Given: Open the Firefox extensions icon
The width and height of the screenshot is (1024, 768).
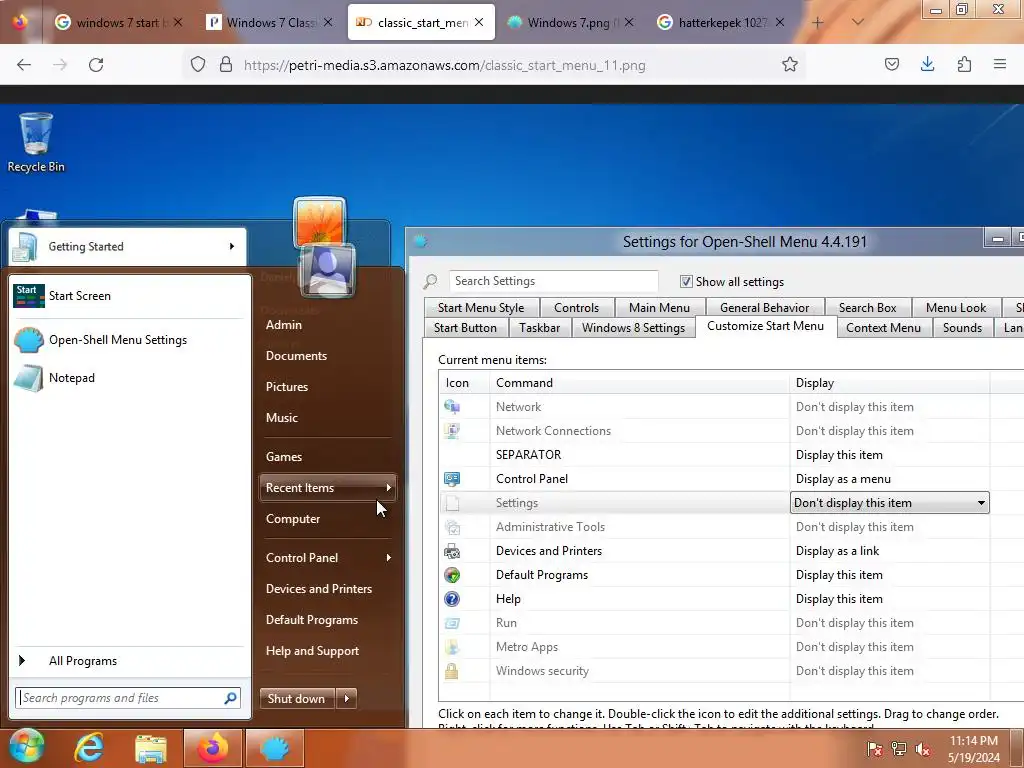Looking at the screenshot, I should click(x=964, y=64).
